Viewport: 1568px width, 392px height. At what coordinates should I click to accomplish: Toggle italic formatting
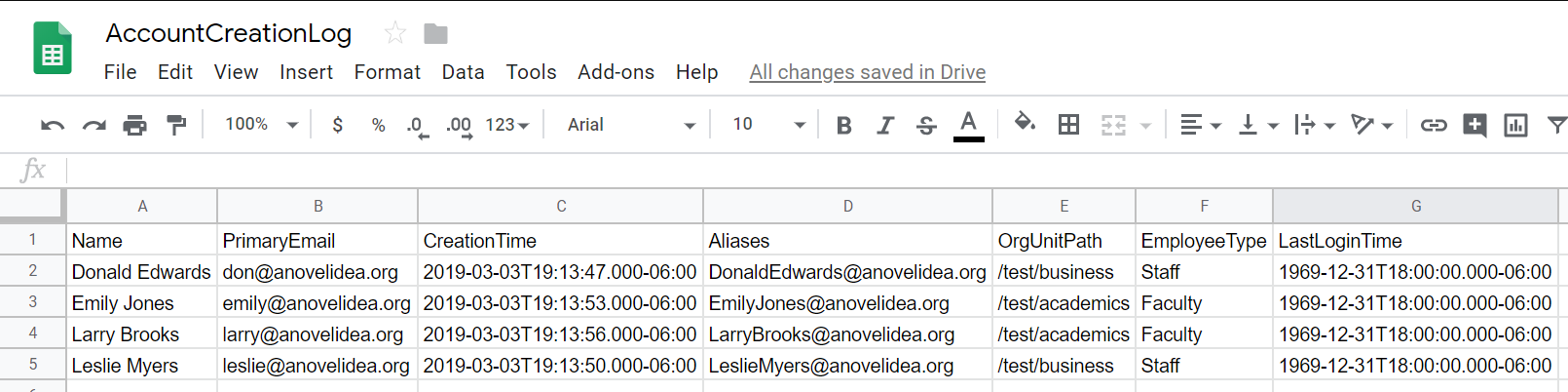885,125
